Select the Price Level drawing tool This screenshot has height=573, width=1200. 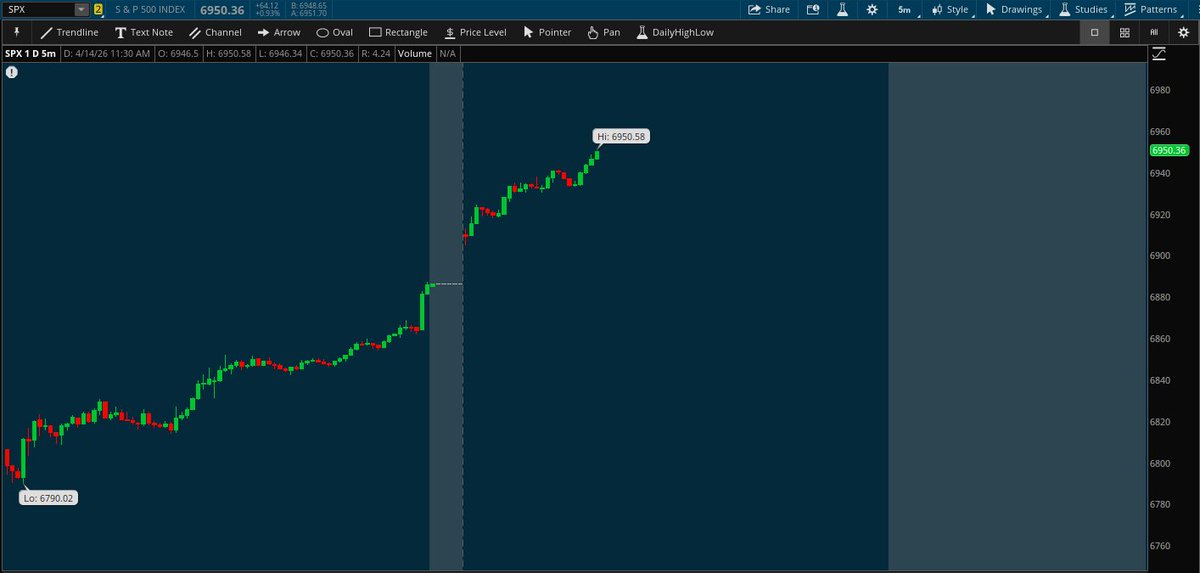click(x=474, y=32)
